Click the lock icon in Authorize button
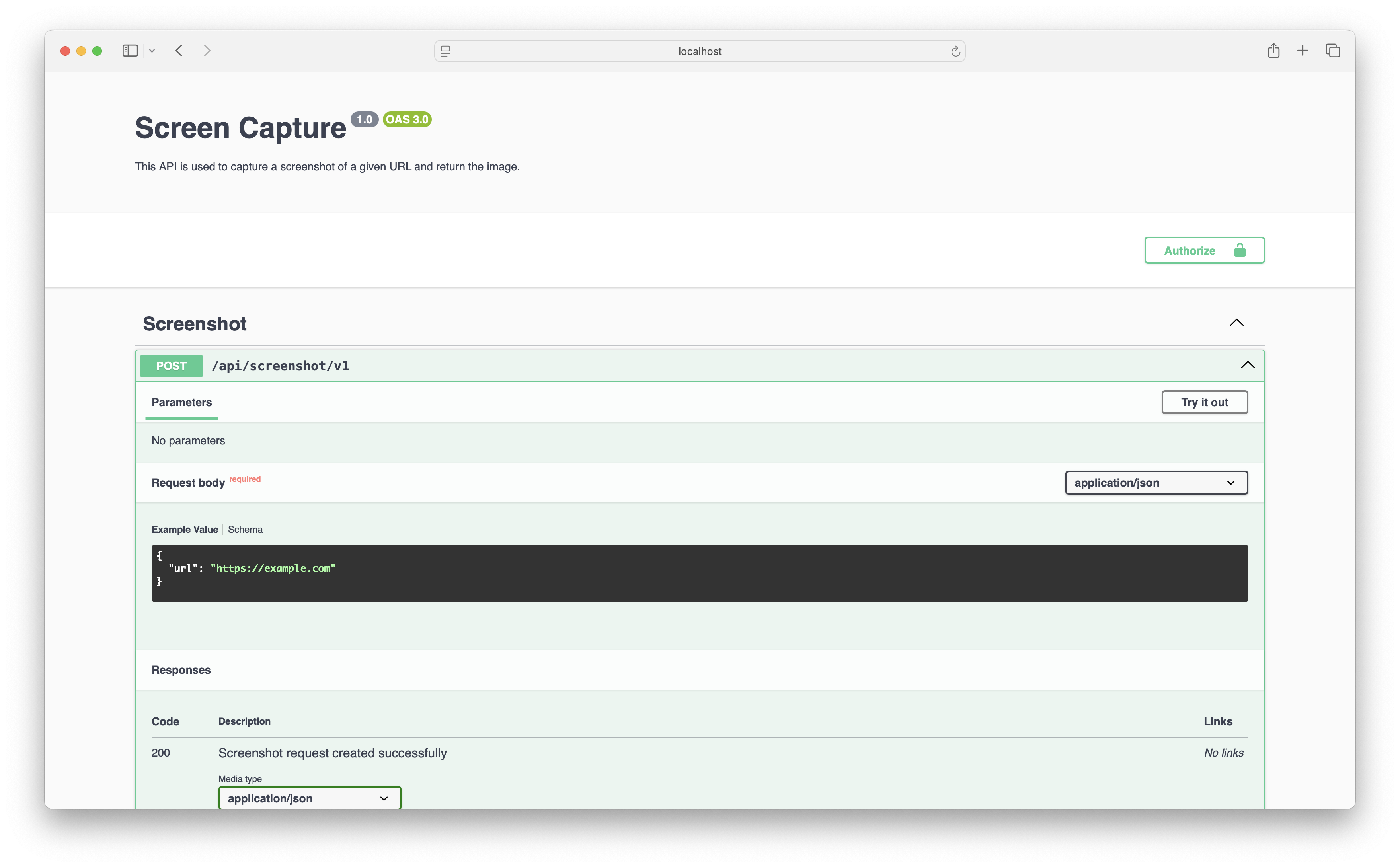 coord(1239,250)
